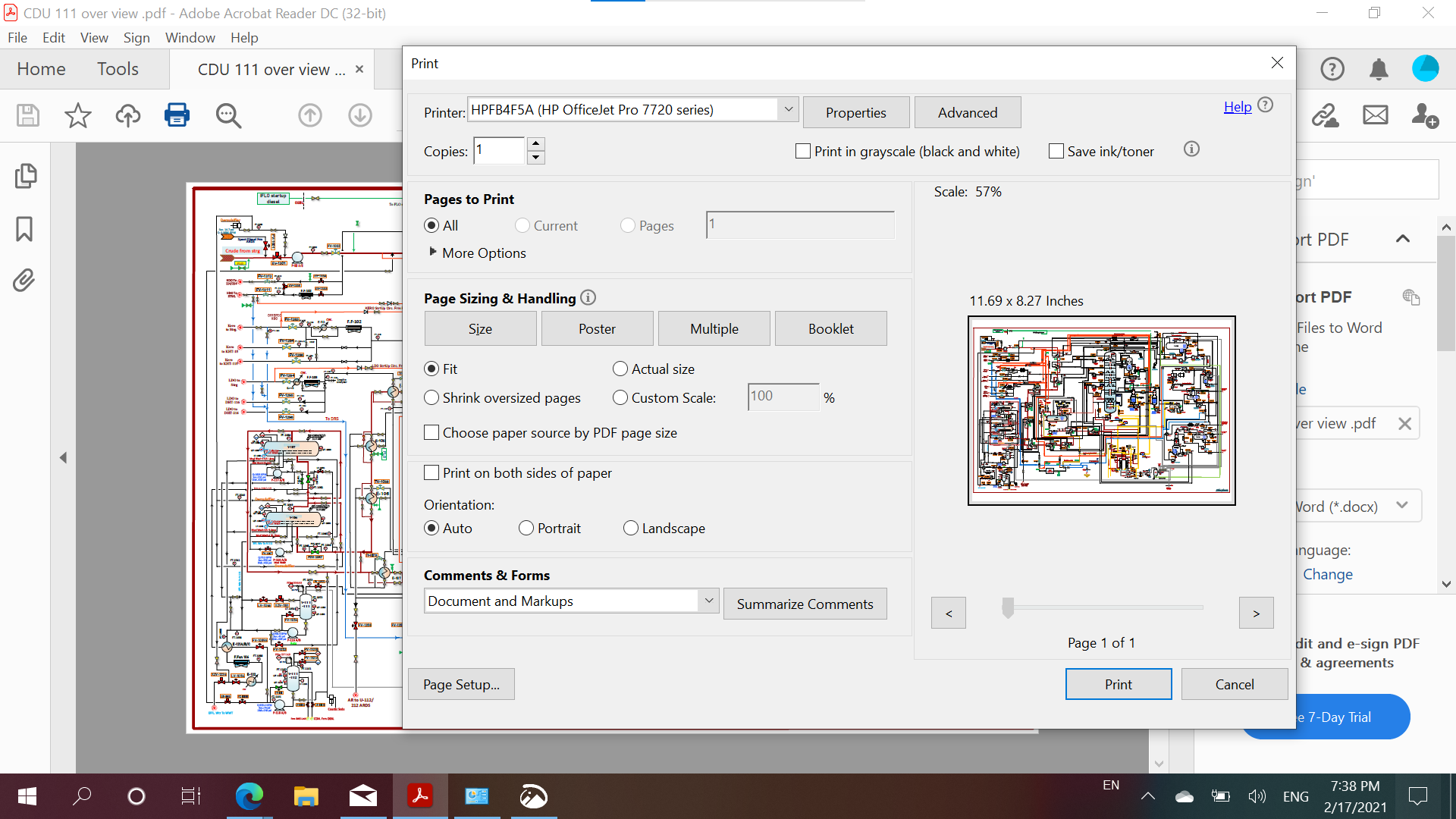1456x819 pixels.
Task: Enable Print in grayscale checkbox
Action: 803,151
